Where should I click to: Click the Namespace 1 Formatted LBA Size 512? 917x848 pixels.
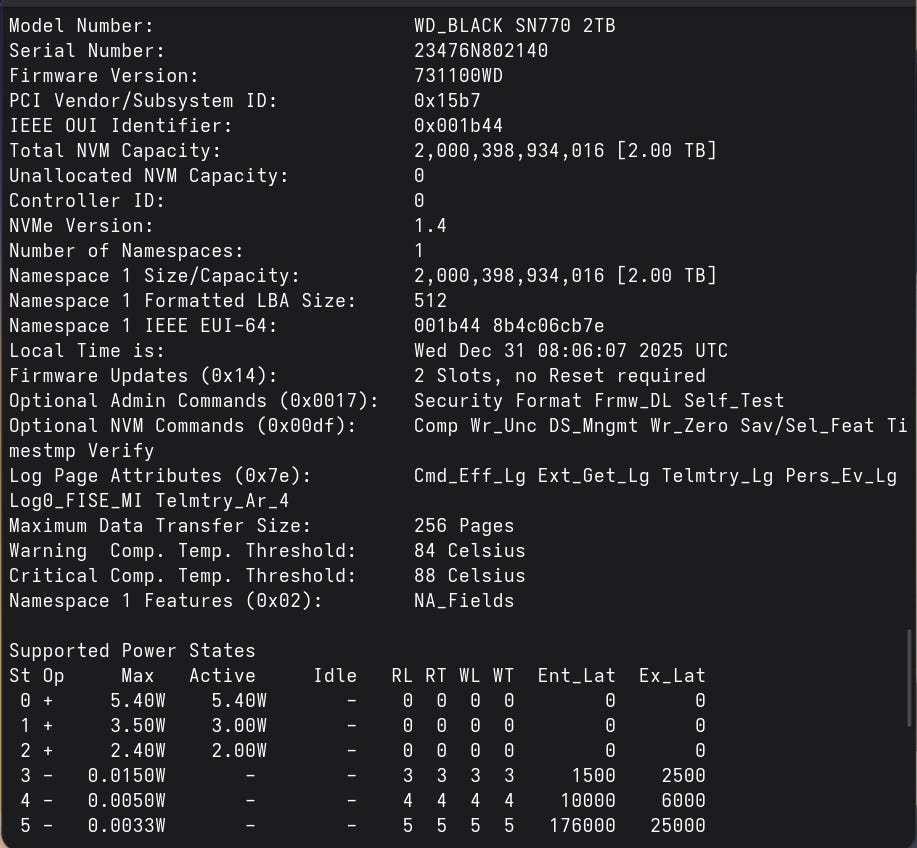click(430, 301)
